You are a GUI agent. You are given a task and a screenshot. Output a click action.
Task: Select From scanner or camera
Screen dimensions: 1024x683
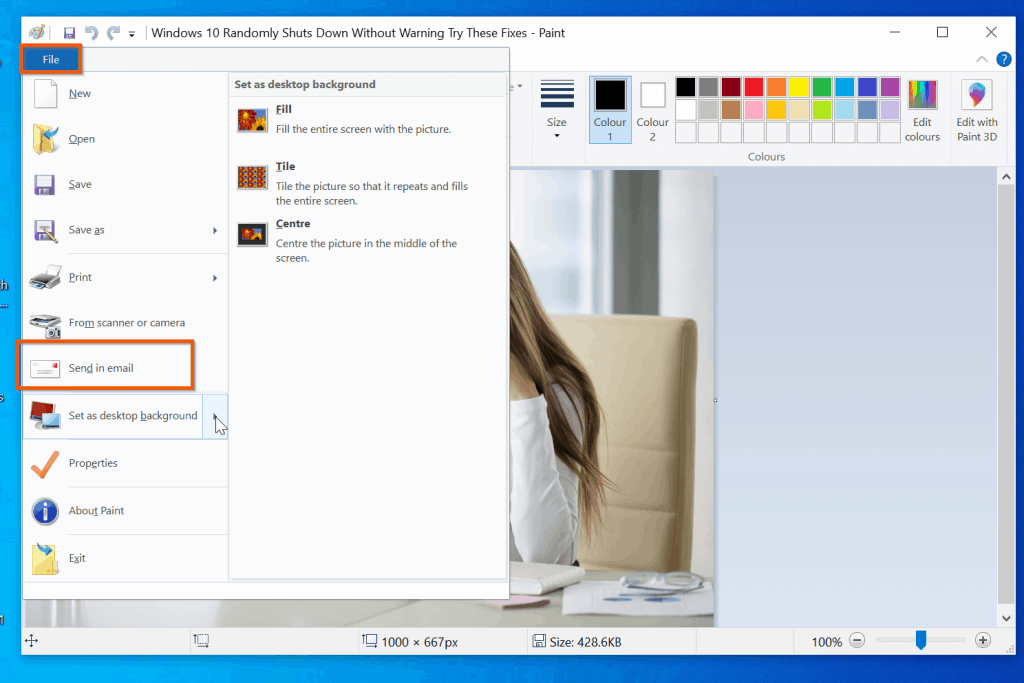(x=125, y=323)
